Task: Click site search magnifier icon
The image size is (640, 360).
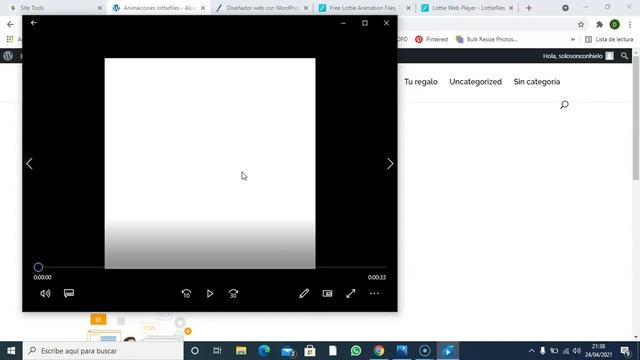Action: point(564,105)
